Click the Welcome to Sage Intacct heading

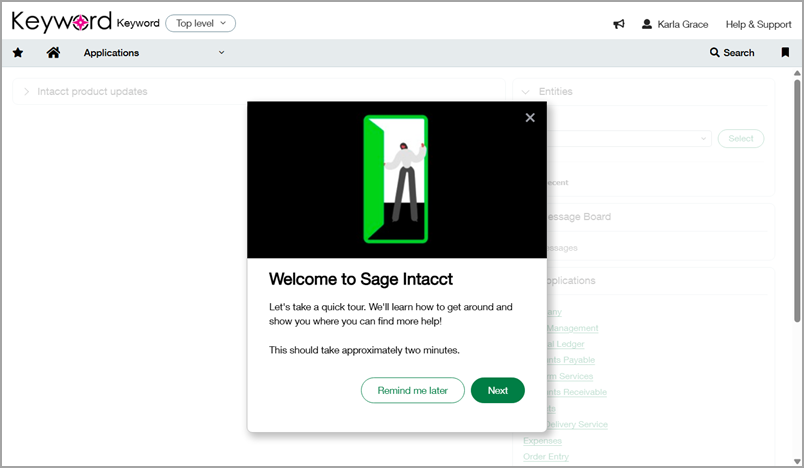tap(361, 279)
